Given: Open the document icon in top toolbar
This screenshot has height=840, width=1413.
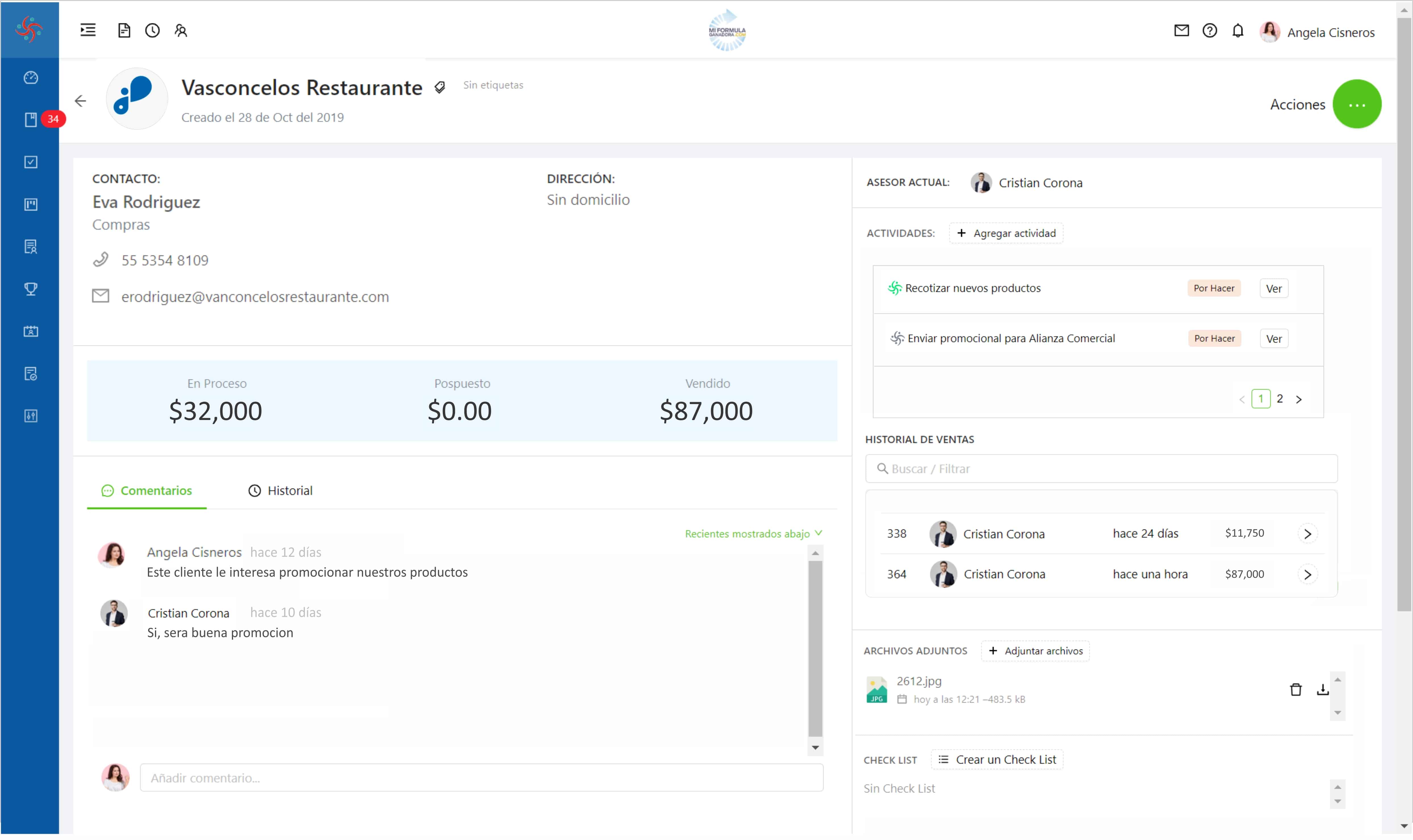Looking at the screenshot, I should pyautogui.click(x=124, y=31).
